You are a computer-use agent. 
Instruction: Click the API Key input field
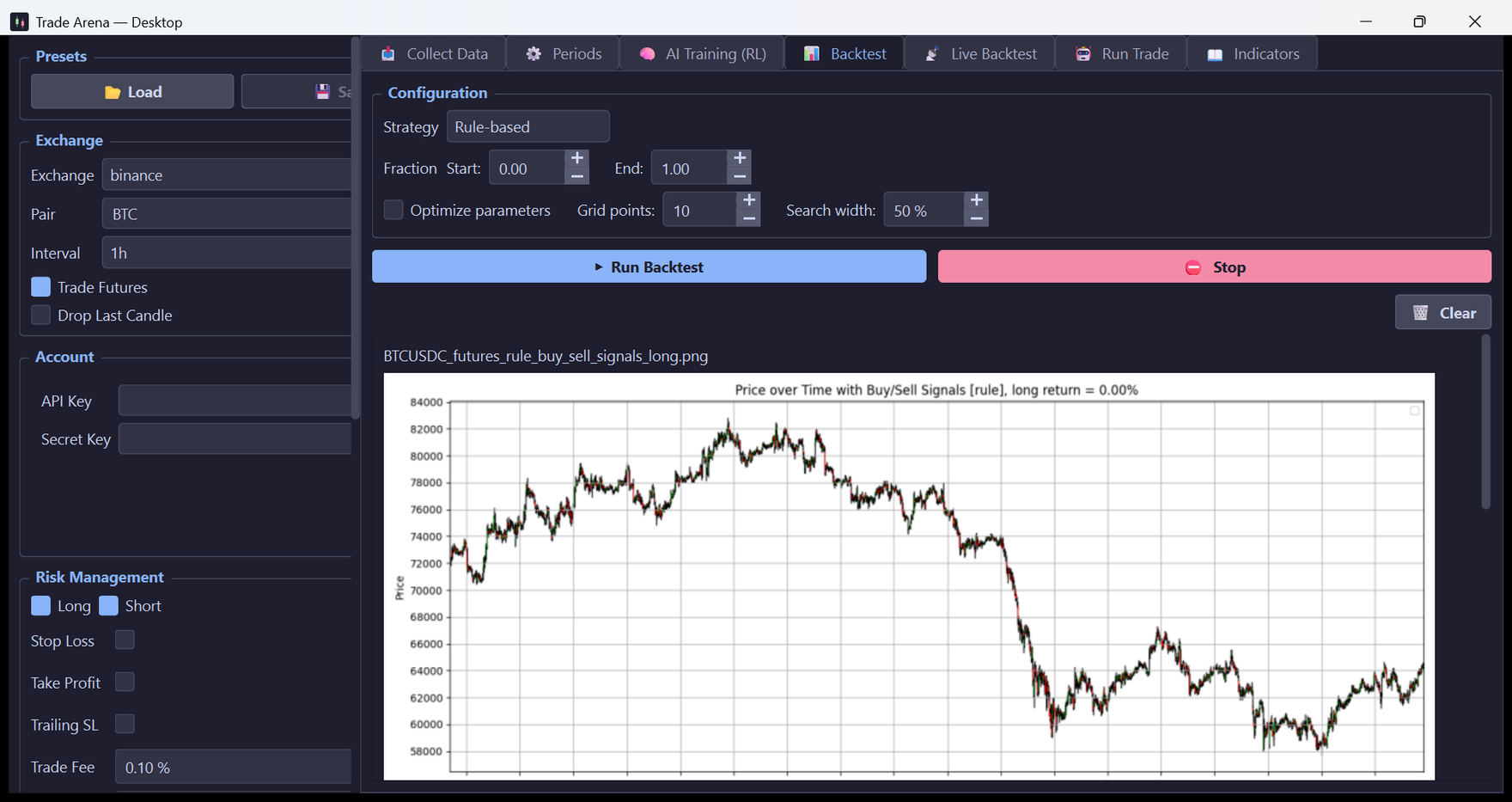[235, 401]
